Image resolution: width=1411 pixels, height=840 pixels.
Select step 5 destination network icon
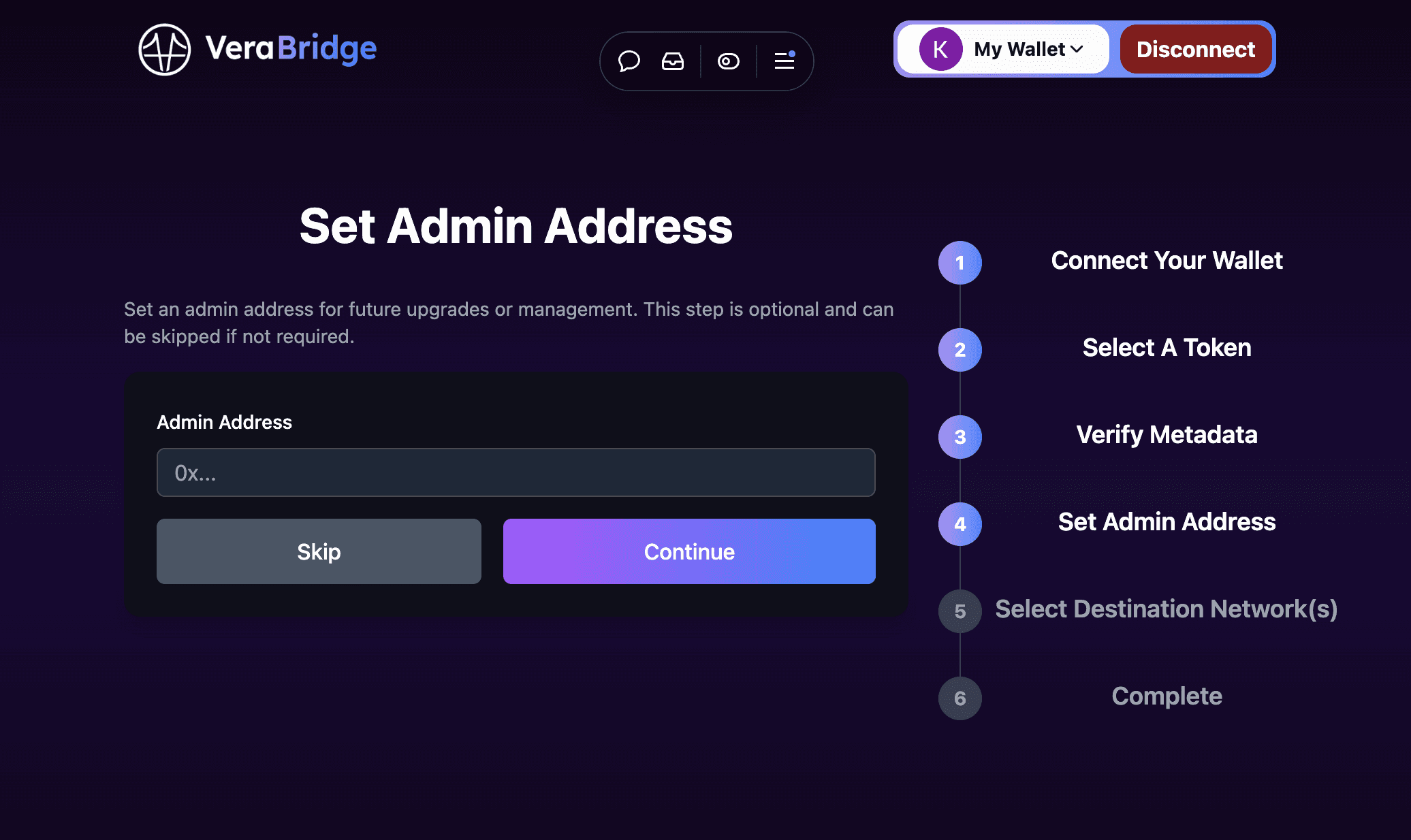click(959, 610)
